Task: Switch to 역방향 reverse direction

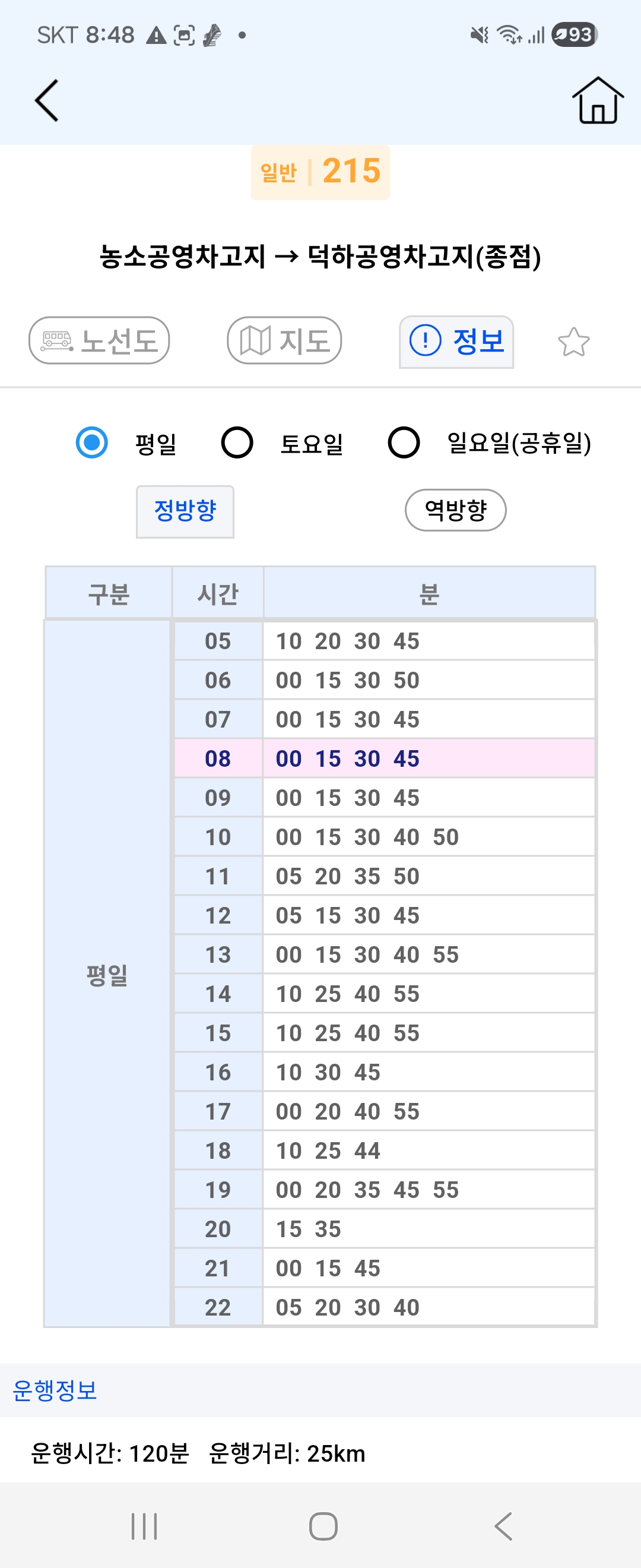Action: tap(455, 510)
